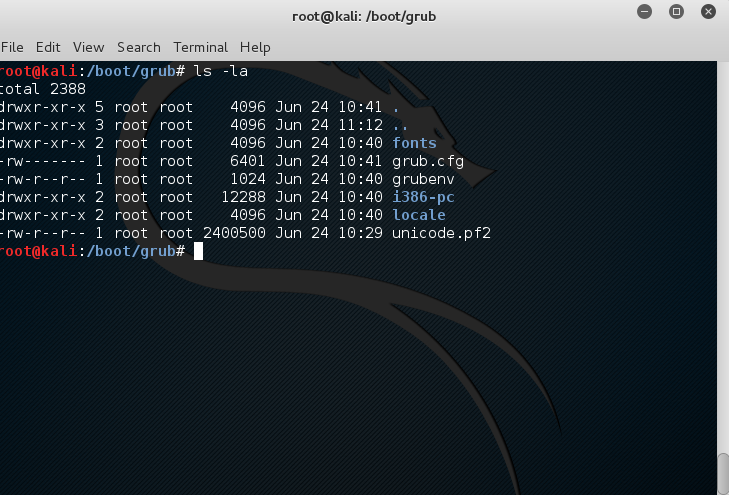
Task: Click the fonts directory name
Action: (414, 143)
